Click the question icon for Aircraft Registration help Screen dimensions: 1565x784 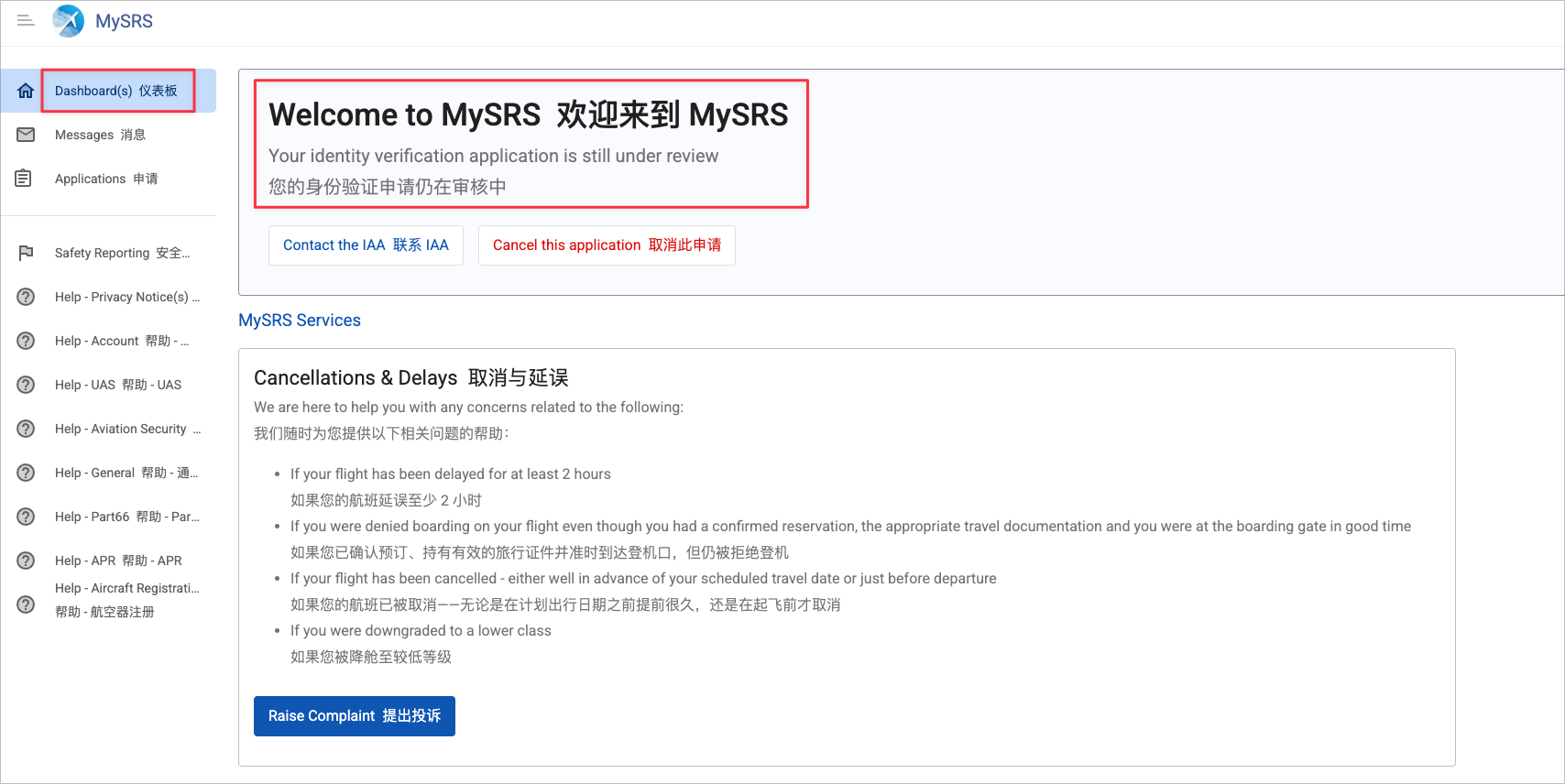click(x=26, y=604)
